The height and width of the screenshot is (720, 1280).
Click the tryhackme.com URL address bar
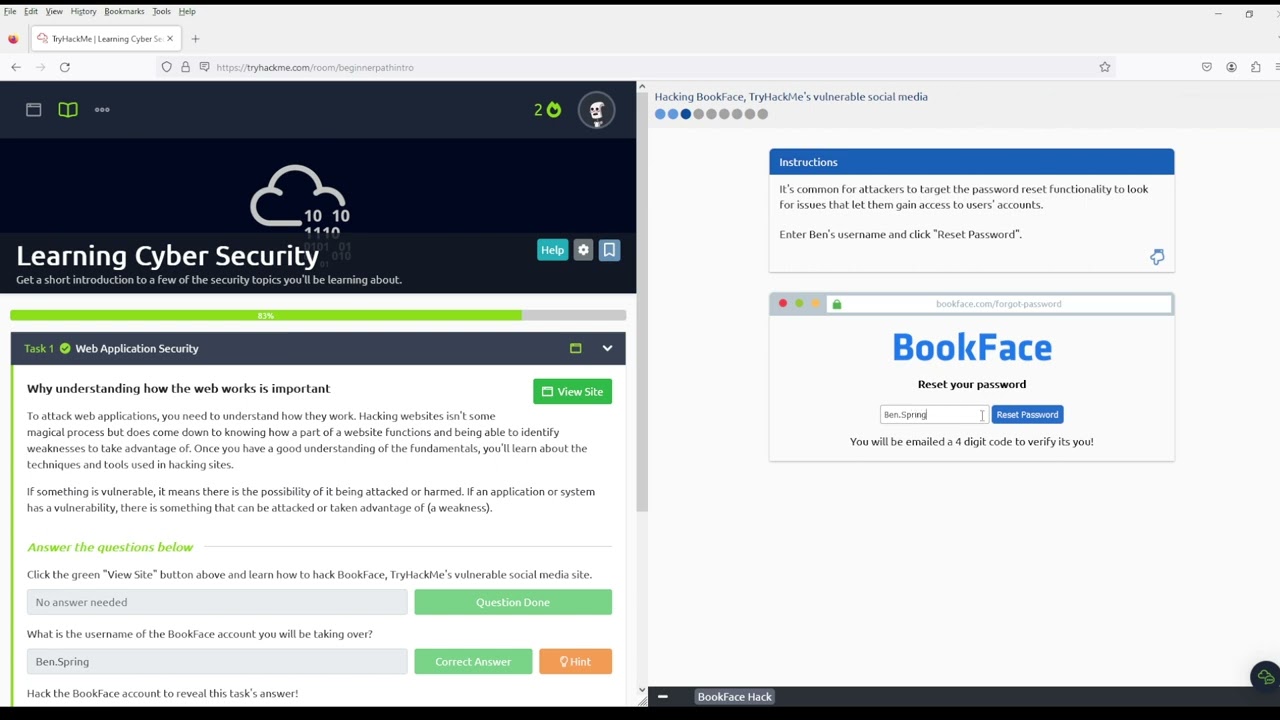pyautogui.click(x=640, y=67)
